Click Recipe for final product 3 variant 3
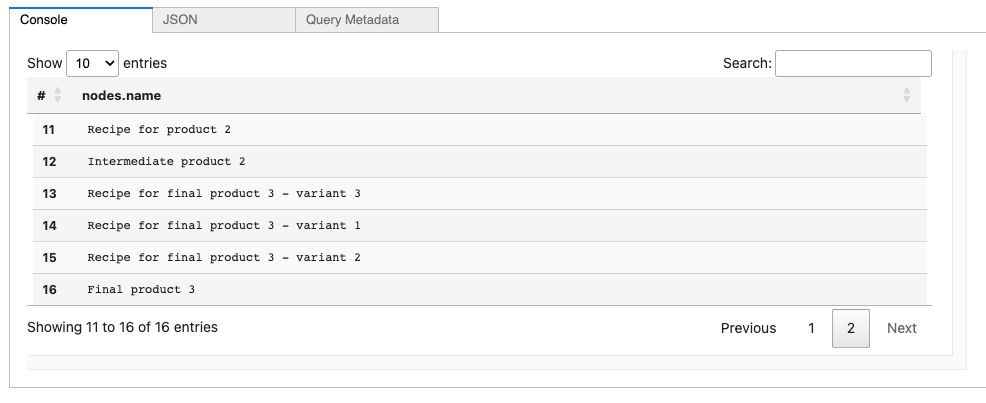986x403 pixels. [224, 194]
